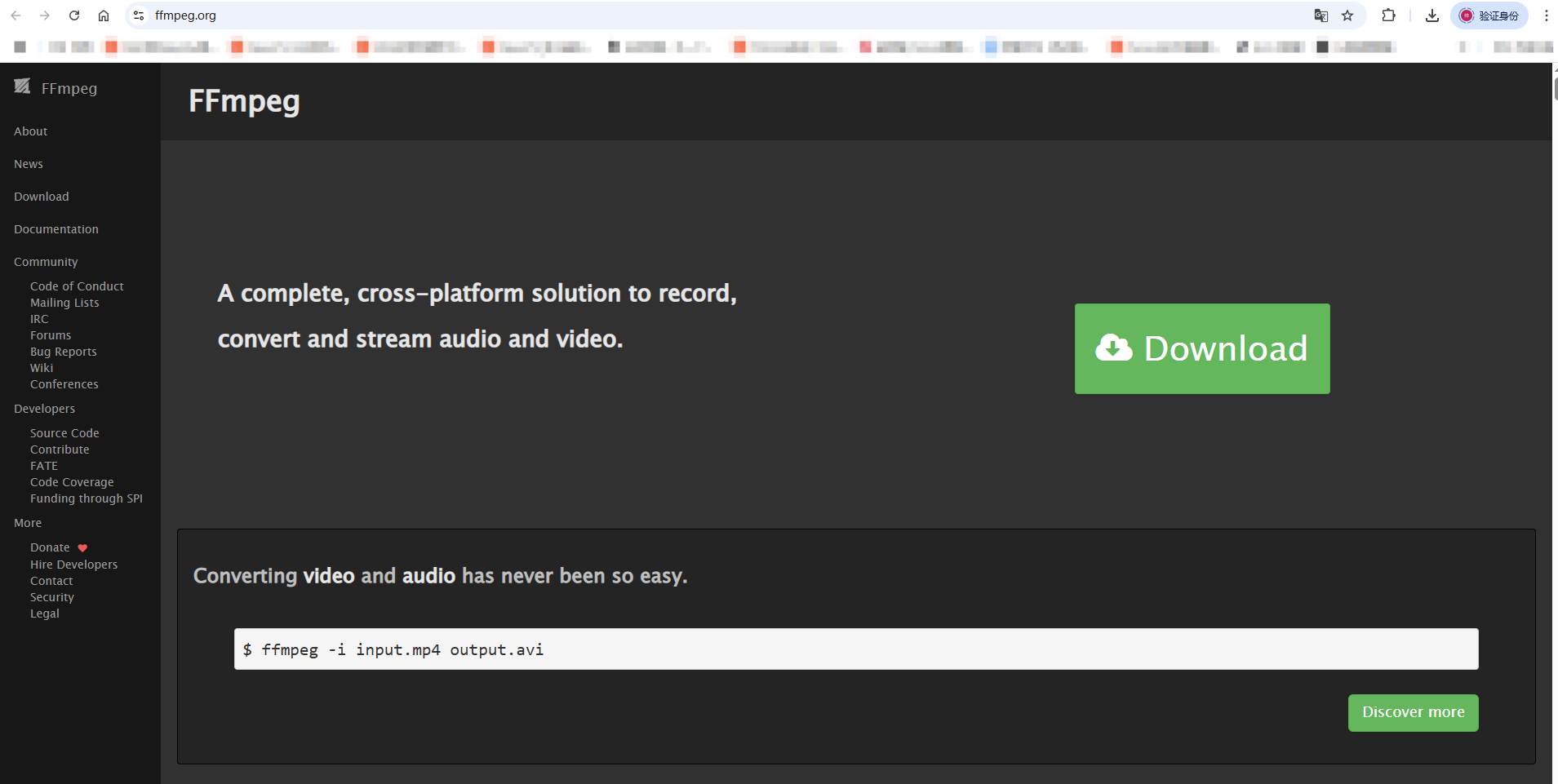
Task: Open Code of Conduct link
Action: click(x=77, y=286)
